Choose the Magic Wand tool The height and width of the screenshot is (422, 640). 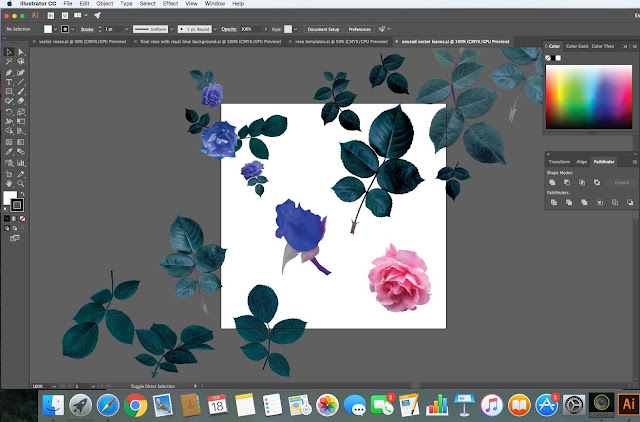click(9, 62)
